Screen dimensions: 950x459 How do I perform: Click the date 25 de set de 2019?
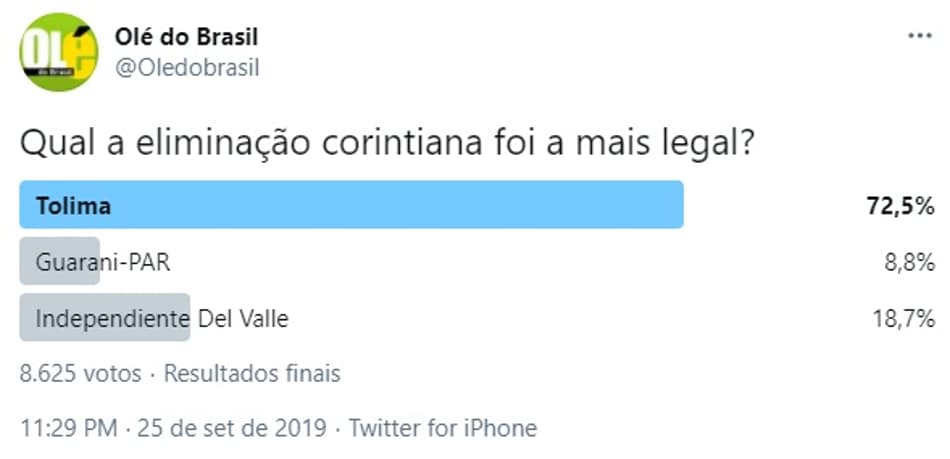pos(232,428)
